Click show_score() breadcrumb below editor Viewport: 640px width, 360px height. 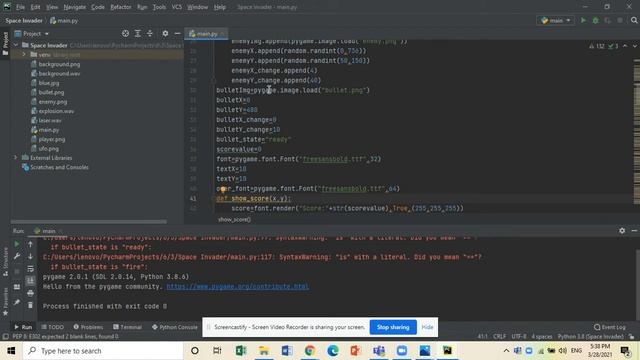coord(234,220)
